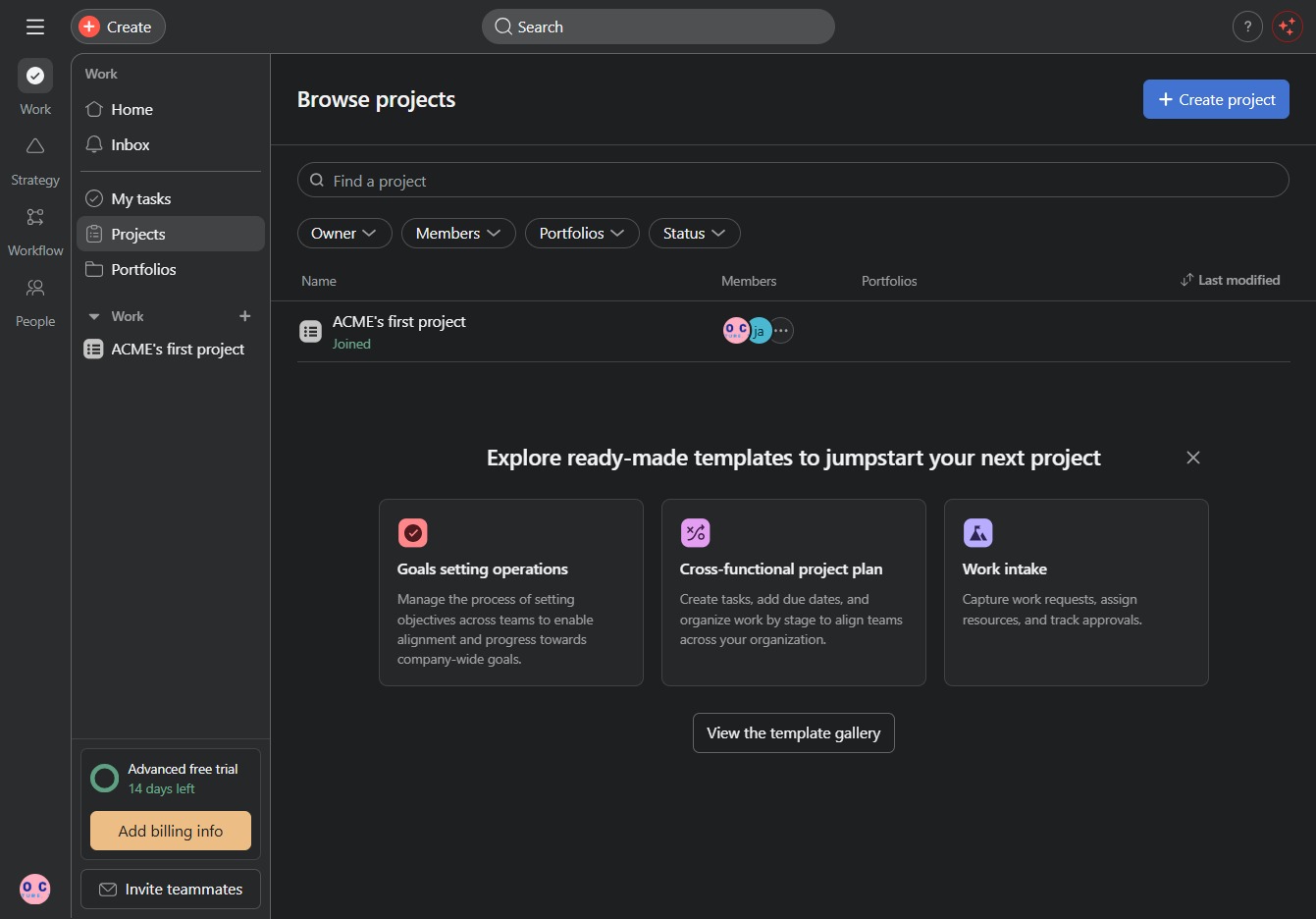Click the Create button
1316x919 pixels.
tap(118, 27)
